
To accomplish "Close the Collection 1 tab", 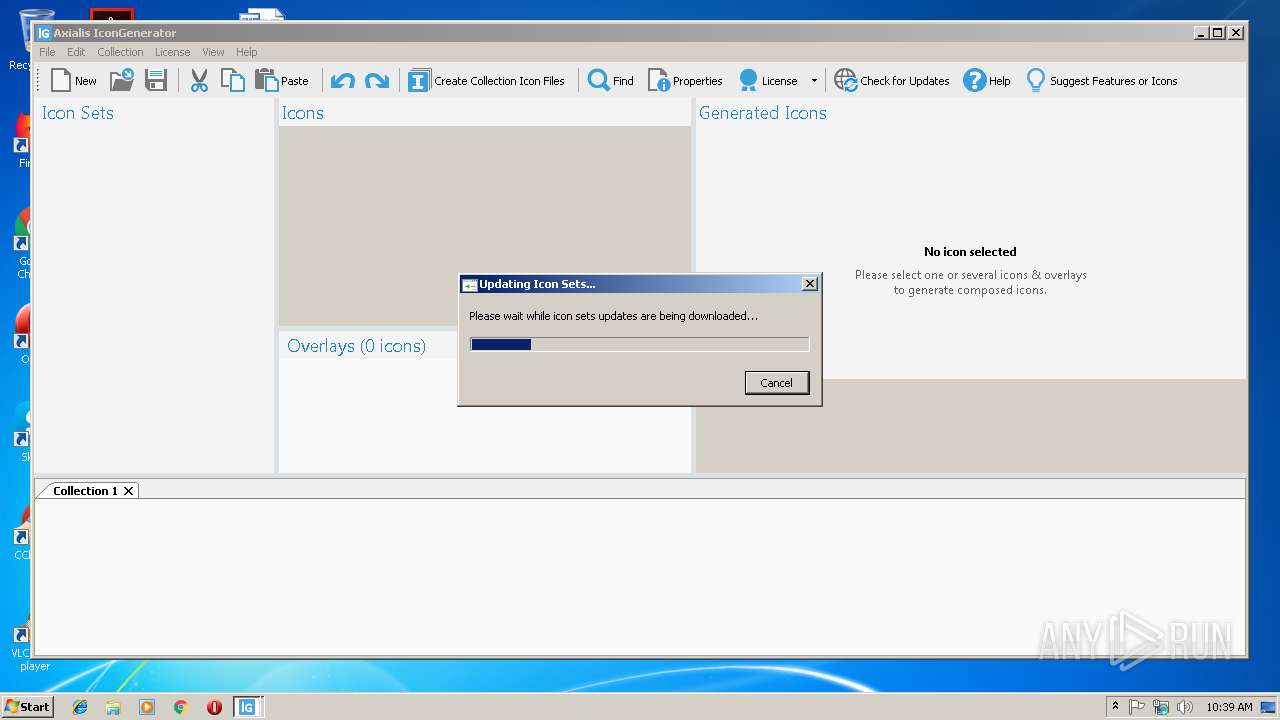I will tap(128, 491).
